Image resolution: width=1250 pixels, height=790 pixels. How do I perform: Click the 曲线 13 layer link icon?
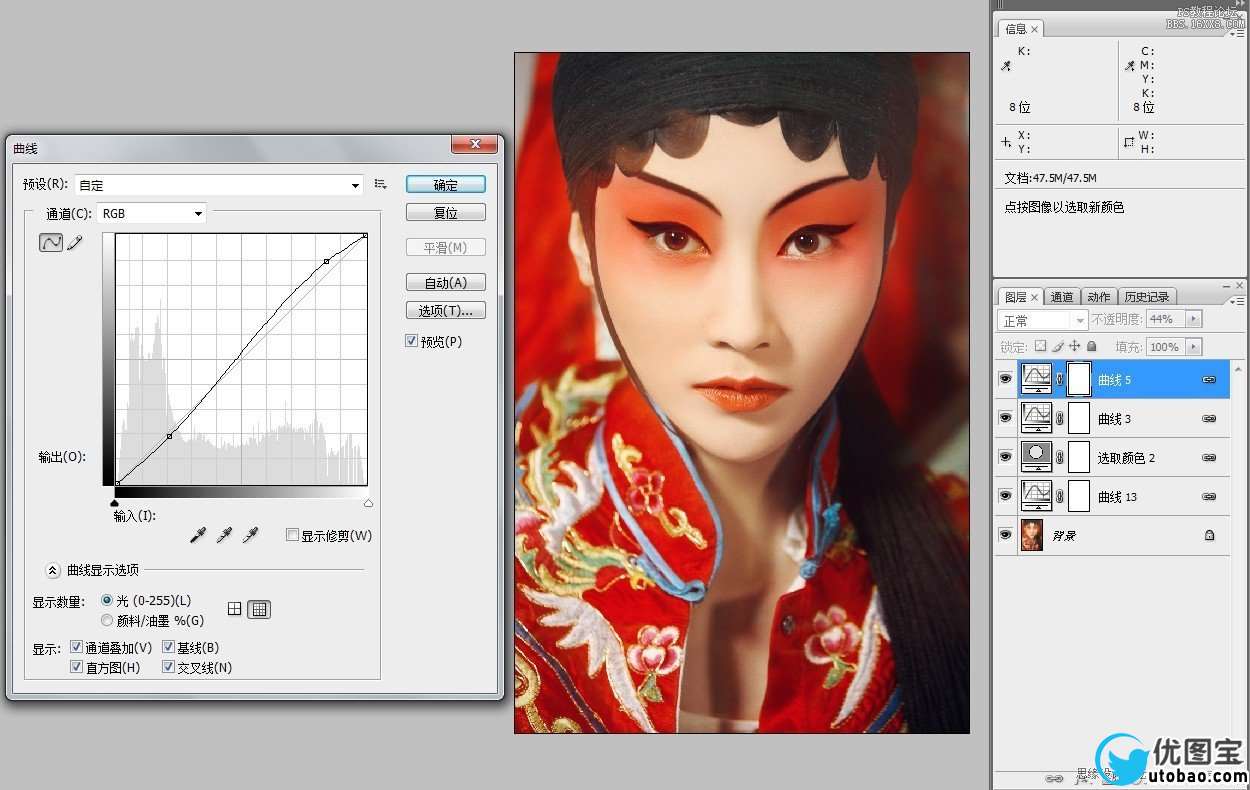coord(1209,497)
